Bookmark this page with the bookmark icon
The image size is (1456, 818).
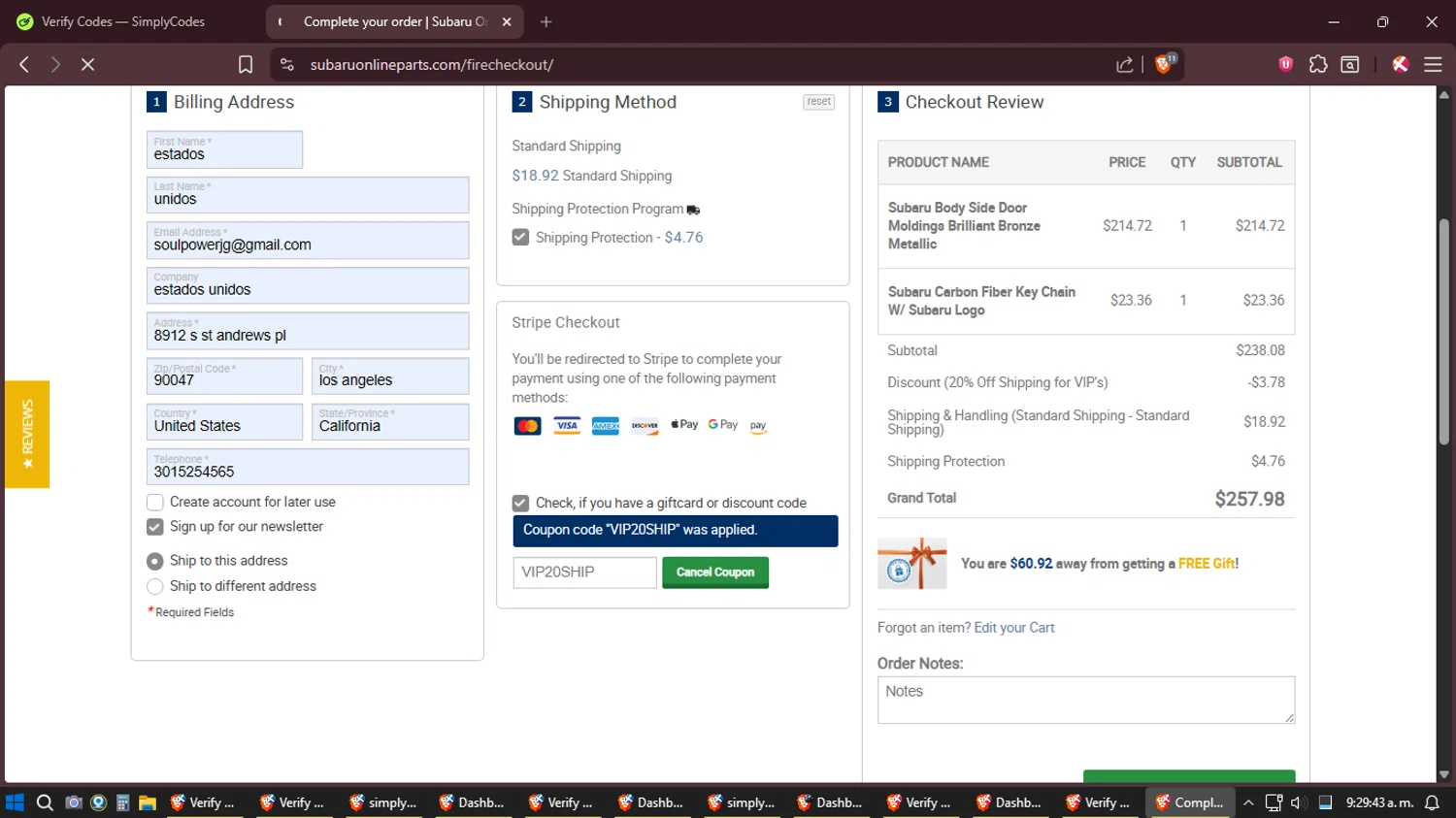[x=246, y=64]
